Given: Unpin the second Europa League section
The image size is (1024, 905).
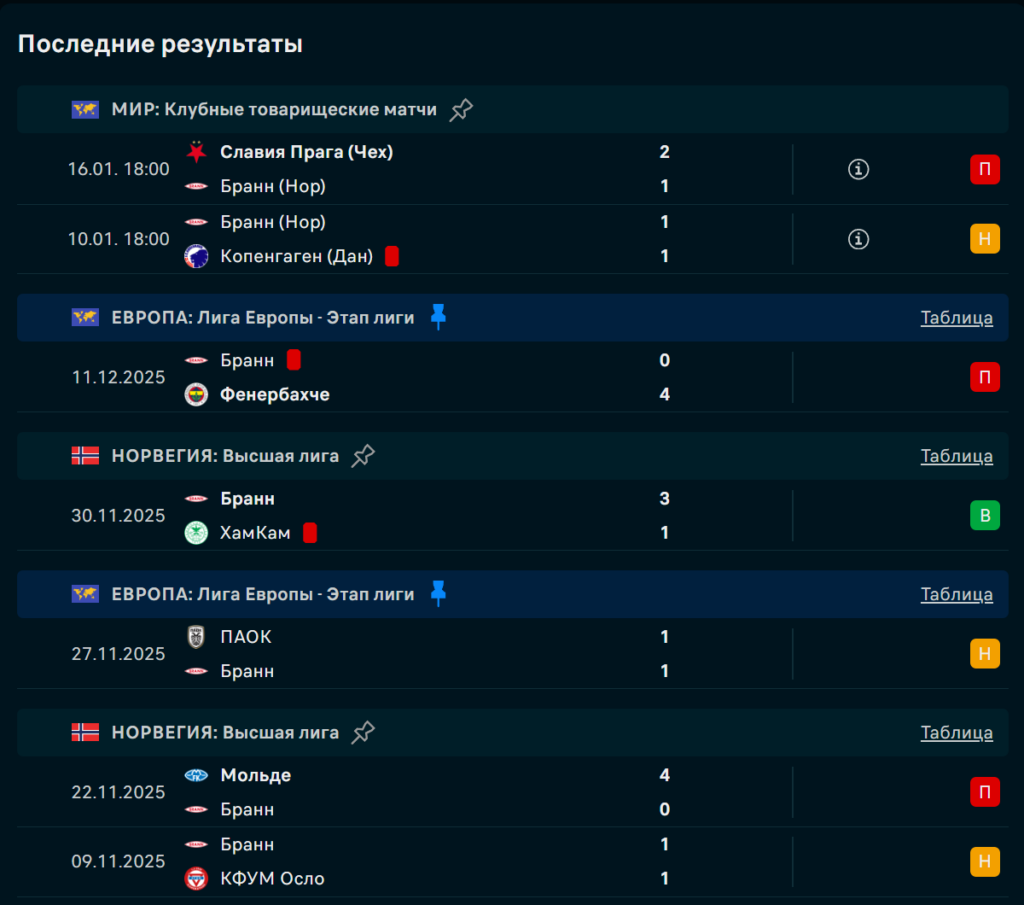Looking at the screenshot, I should tap(438, 594).
